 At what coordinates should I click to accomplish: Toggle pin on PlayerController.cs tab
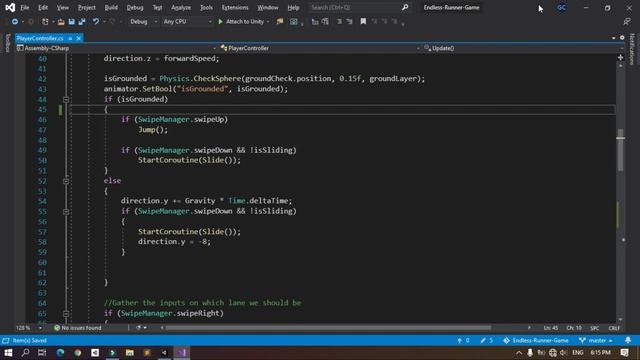click(70, 38)
